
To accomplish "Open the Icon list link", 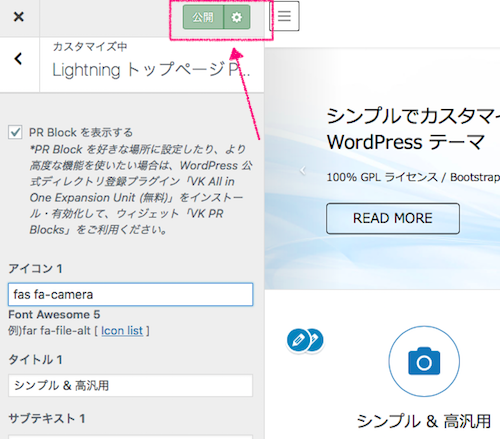I will 122,331.
